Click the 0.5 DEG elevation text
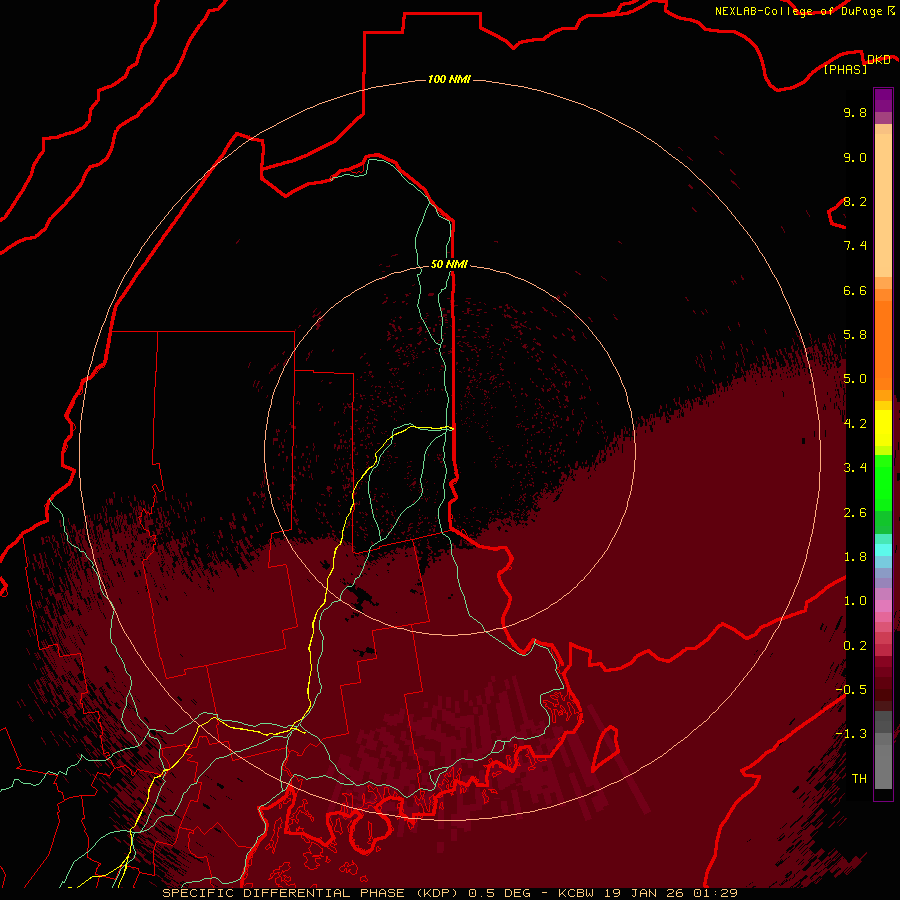Viewport: 900px width, 900px height. [500, 893]
